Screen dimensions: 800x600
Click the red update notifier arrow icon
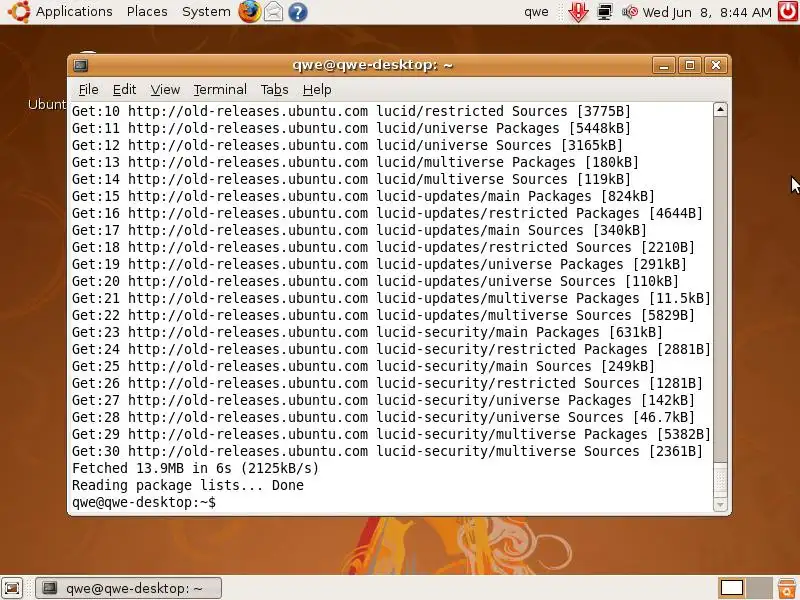(x=578, y=12)
